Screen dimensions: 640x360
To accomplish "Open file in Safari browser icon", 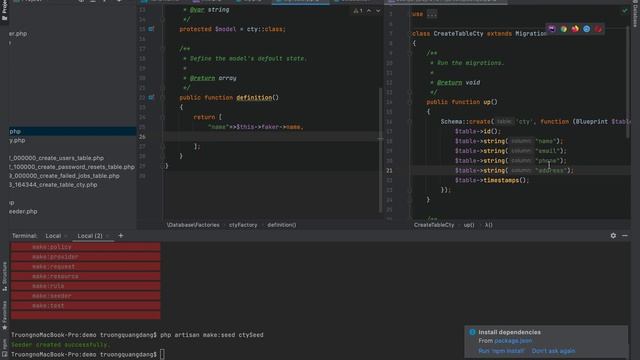I will pyautogui.click(x=587, y=29).
